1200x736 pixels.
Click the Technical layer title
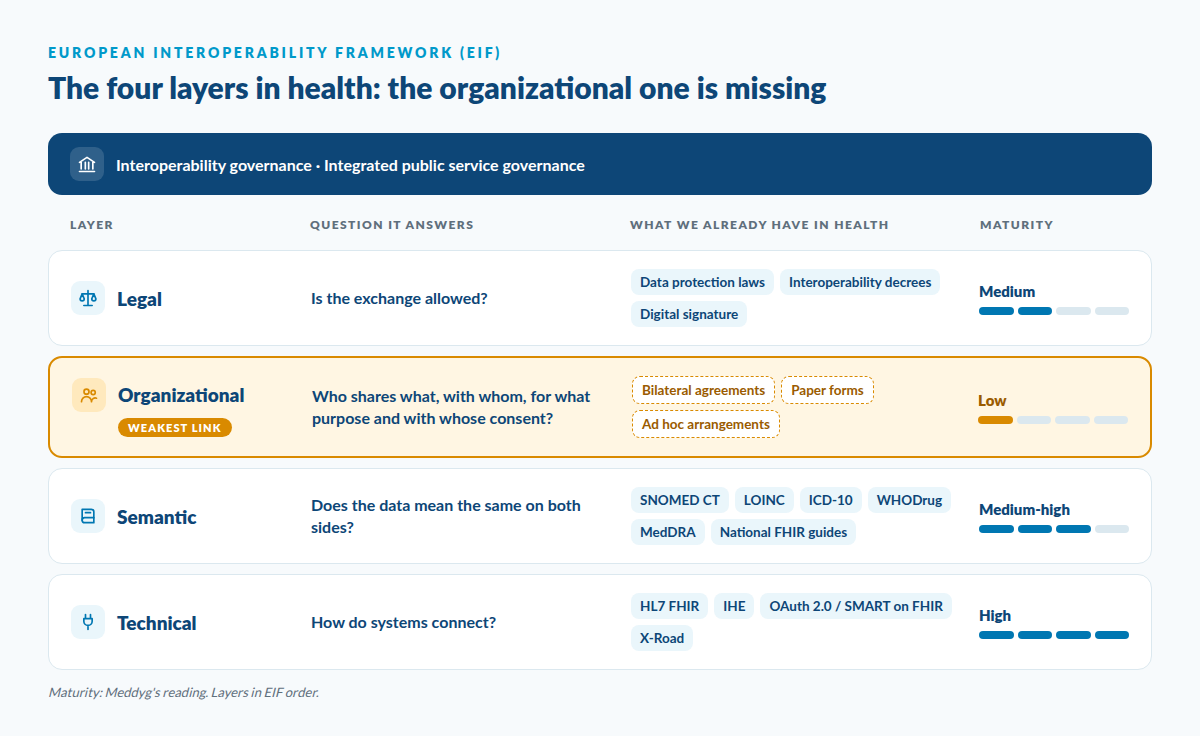157,623
